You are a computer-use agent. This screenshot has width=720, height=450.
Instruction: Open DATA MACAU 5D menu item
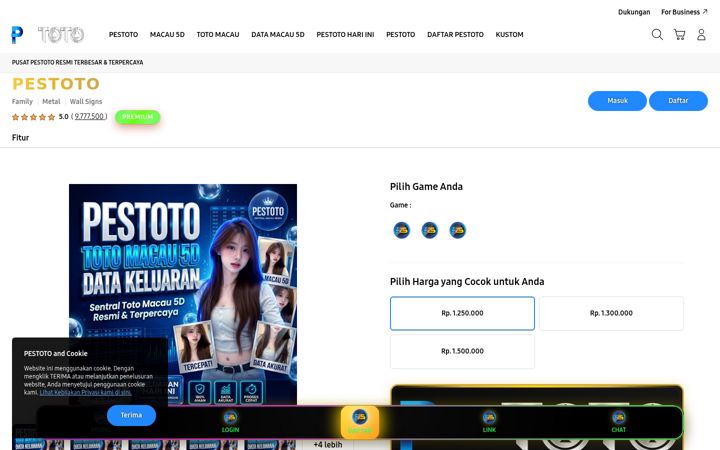point(278,34)
